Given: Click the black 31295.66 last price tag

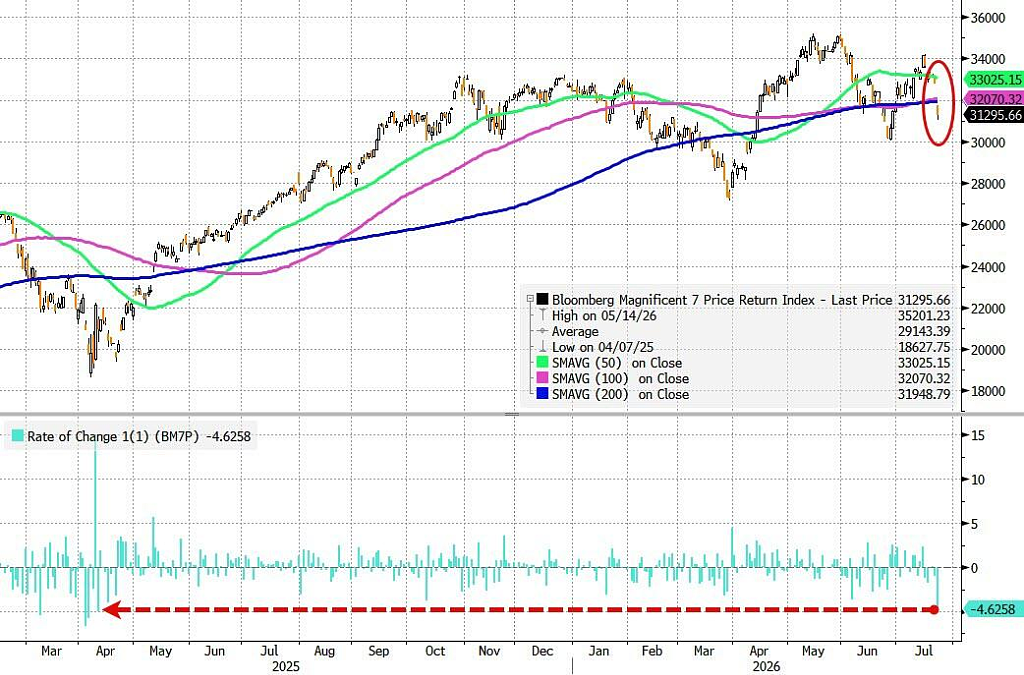Looking at the screenshot, I should point(994,116).
